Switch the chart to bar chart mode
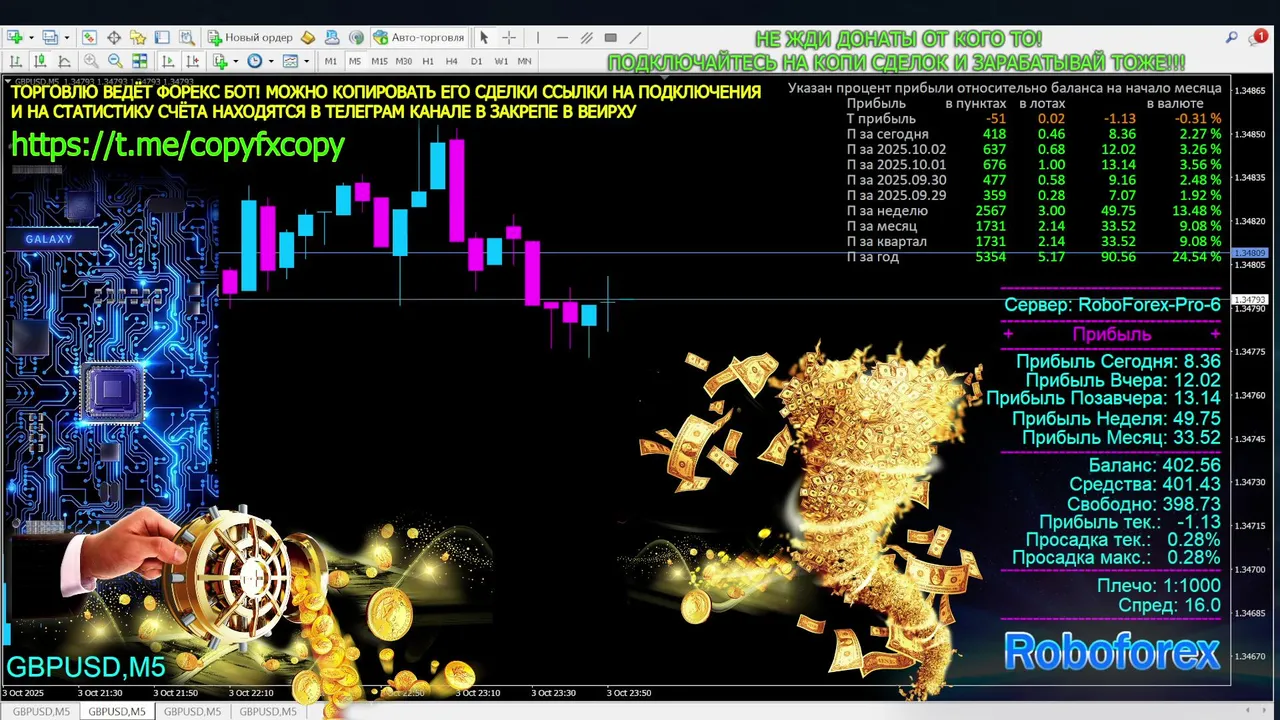The image size is (1280, 720). coord(16,61)
